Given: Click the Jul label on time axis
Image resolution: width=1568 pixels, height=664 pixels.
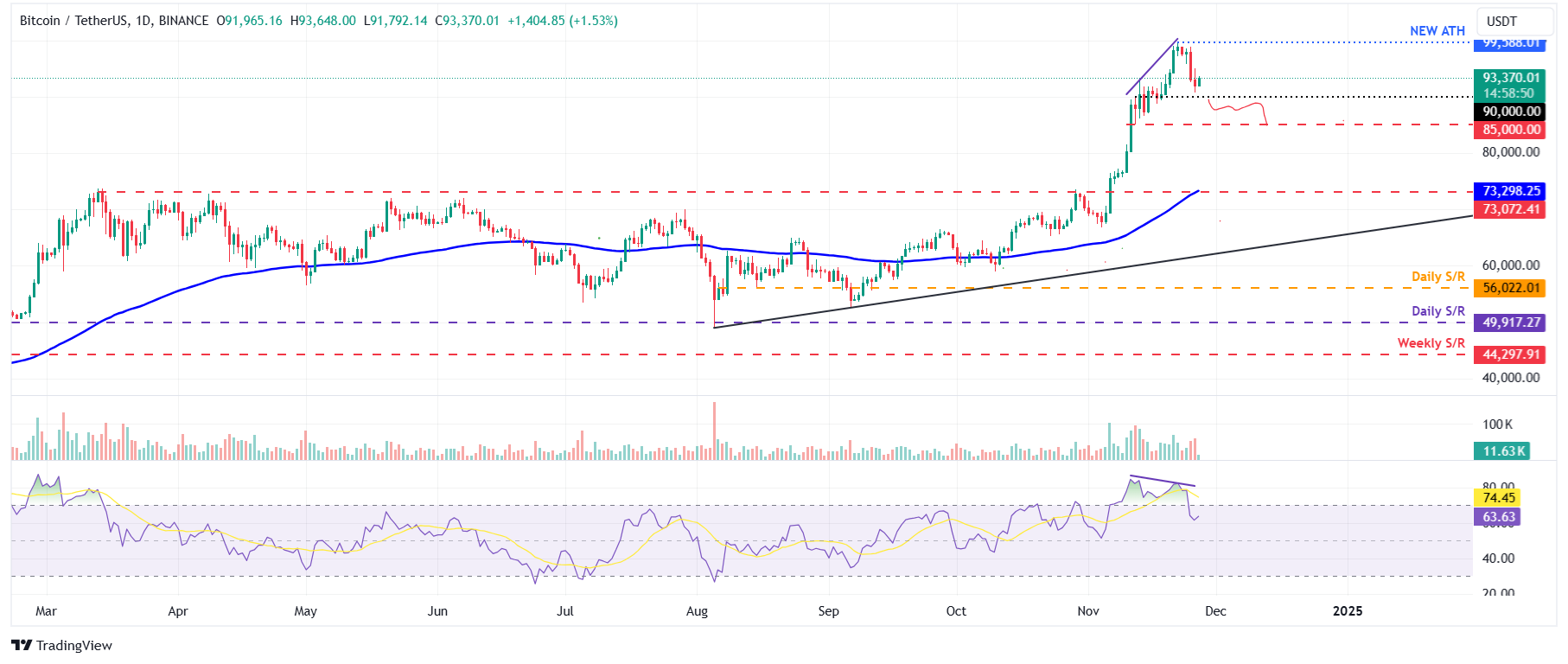Looking at the screenshot, I should tap(564, 611).
